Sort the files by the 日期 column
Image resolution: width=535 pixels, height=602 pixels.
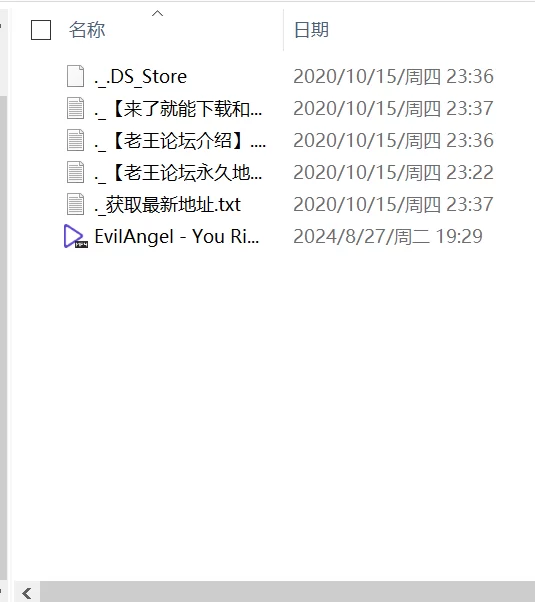coord(311,30)
